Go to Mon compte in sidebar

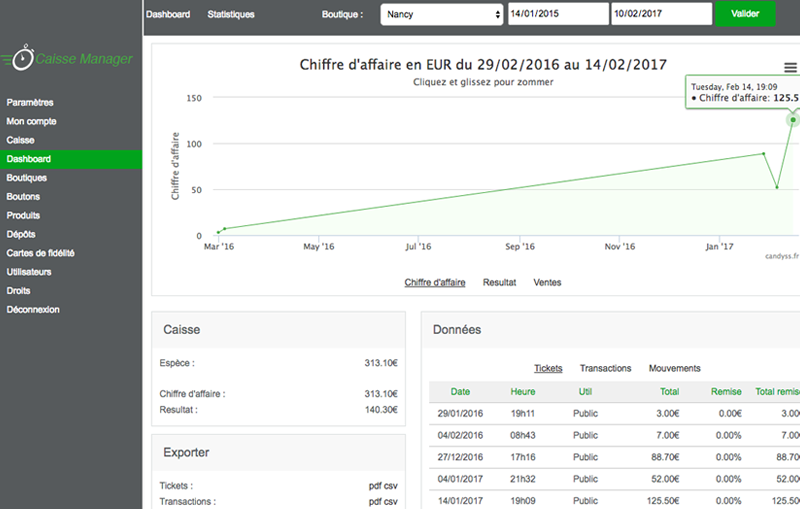tap(31, 121)
